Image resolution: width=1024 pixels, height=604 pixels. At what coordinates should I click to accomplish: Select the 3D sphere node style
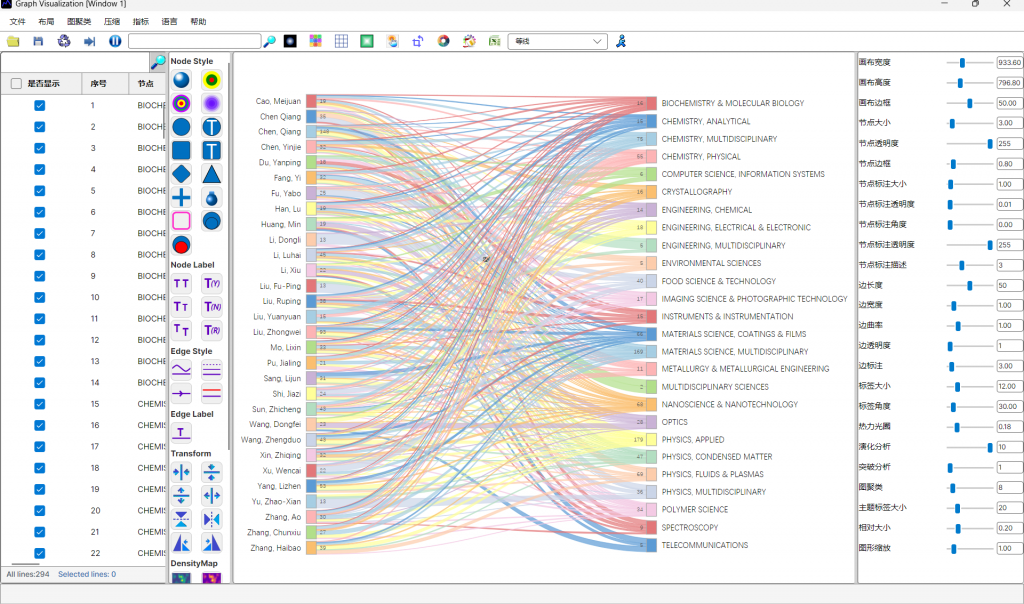coord(181,80)
